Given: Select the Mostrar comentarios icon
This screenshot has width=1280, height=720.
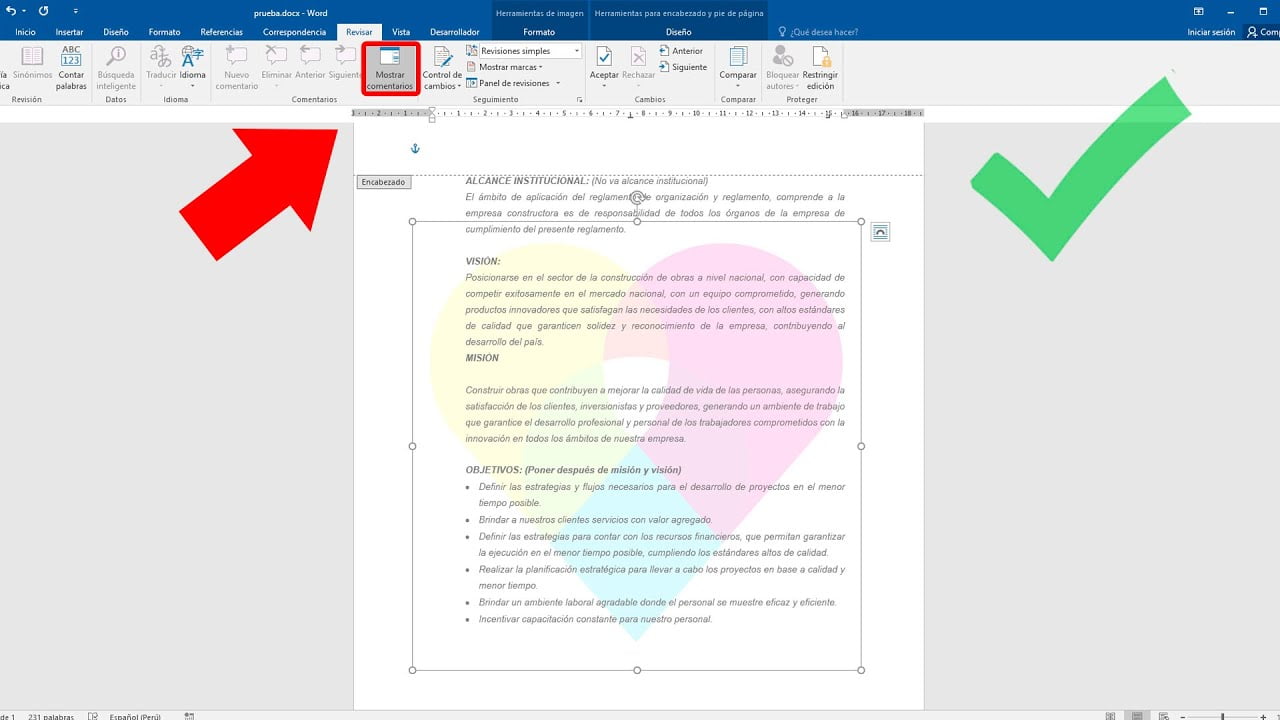Looking at the screenshot, I should [389, 67].
